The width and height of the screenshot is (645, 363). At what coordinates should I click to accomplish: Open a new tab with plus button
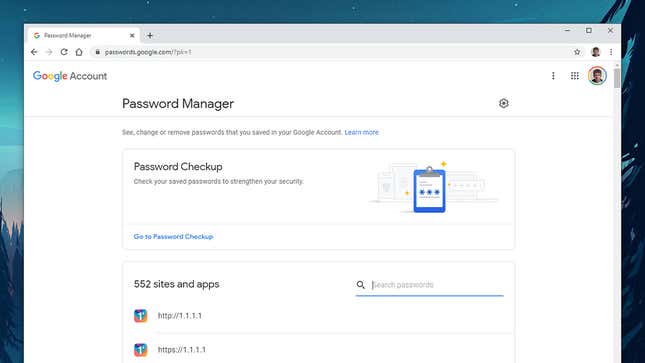tap(150, 35)
